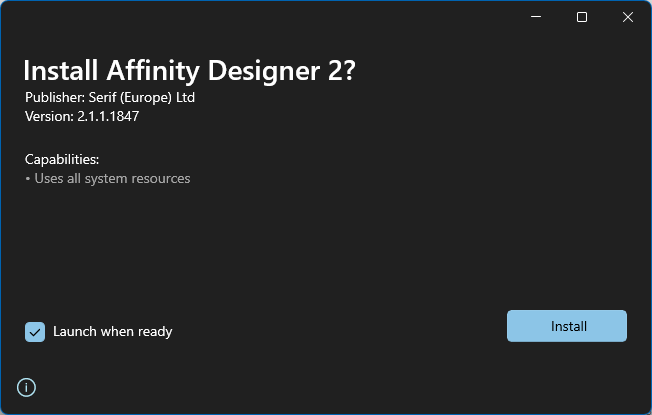The image size is (652, 415).
Task: Uncheck the Launch when ready checkbox
Action: 35,332
